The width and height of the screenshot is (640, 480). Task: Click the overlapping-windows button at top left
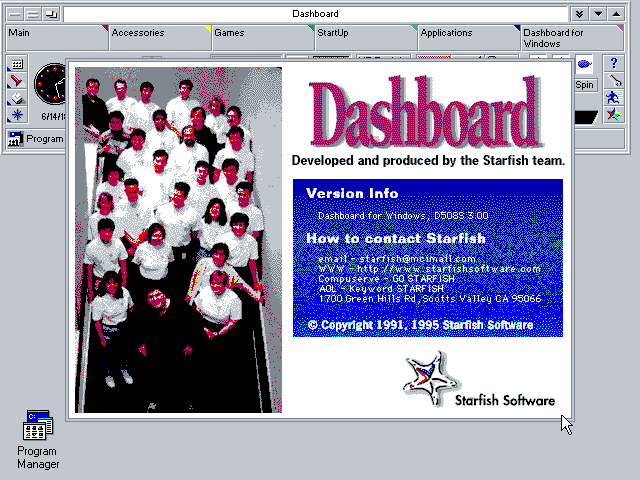click(x=51, y=14)
